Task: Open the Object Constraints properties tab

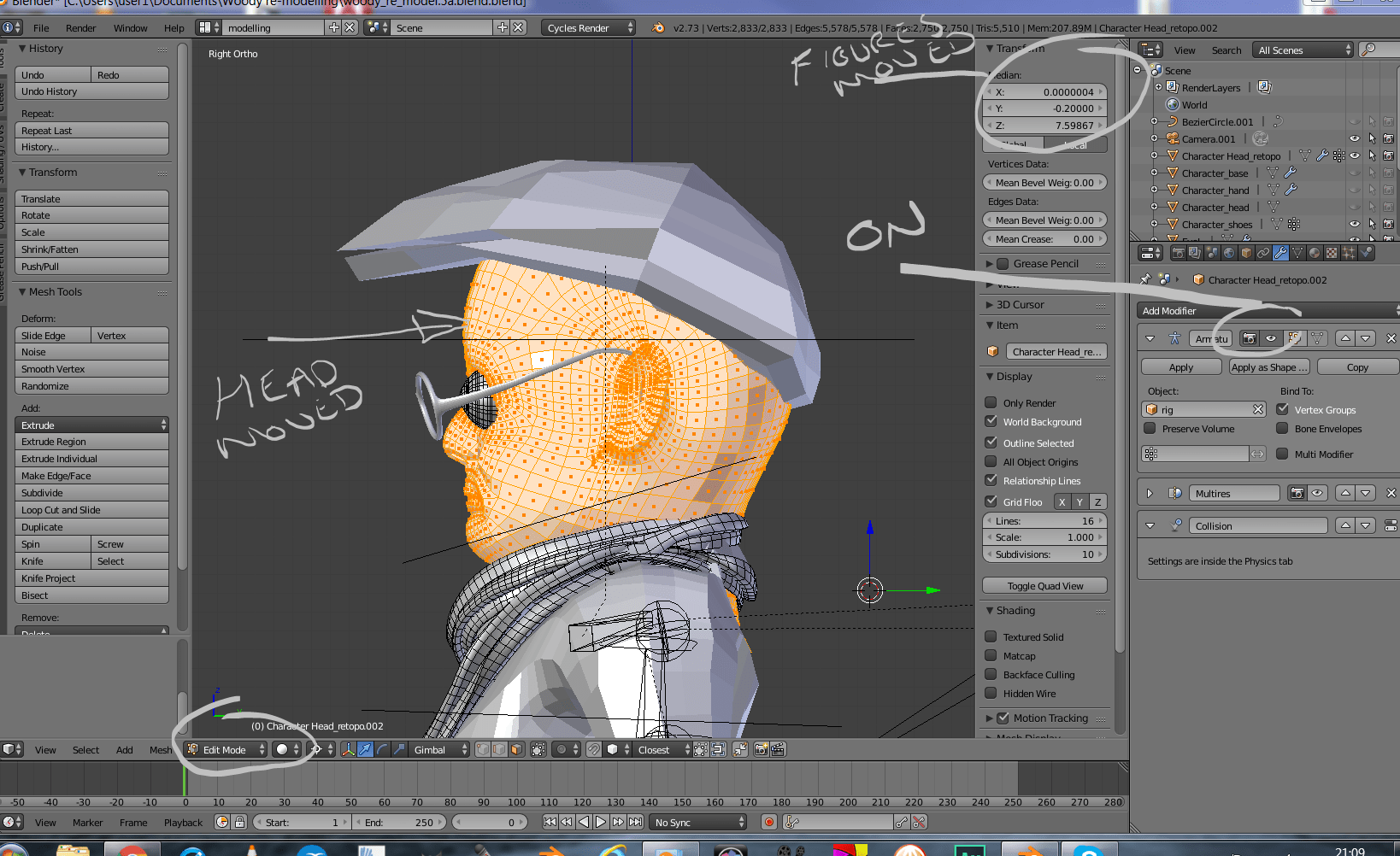Action: [1263, 252]
